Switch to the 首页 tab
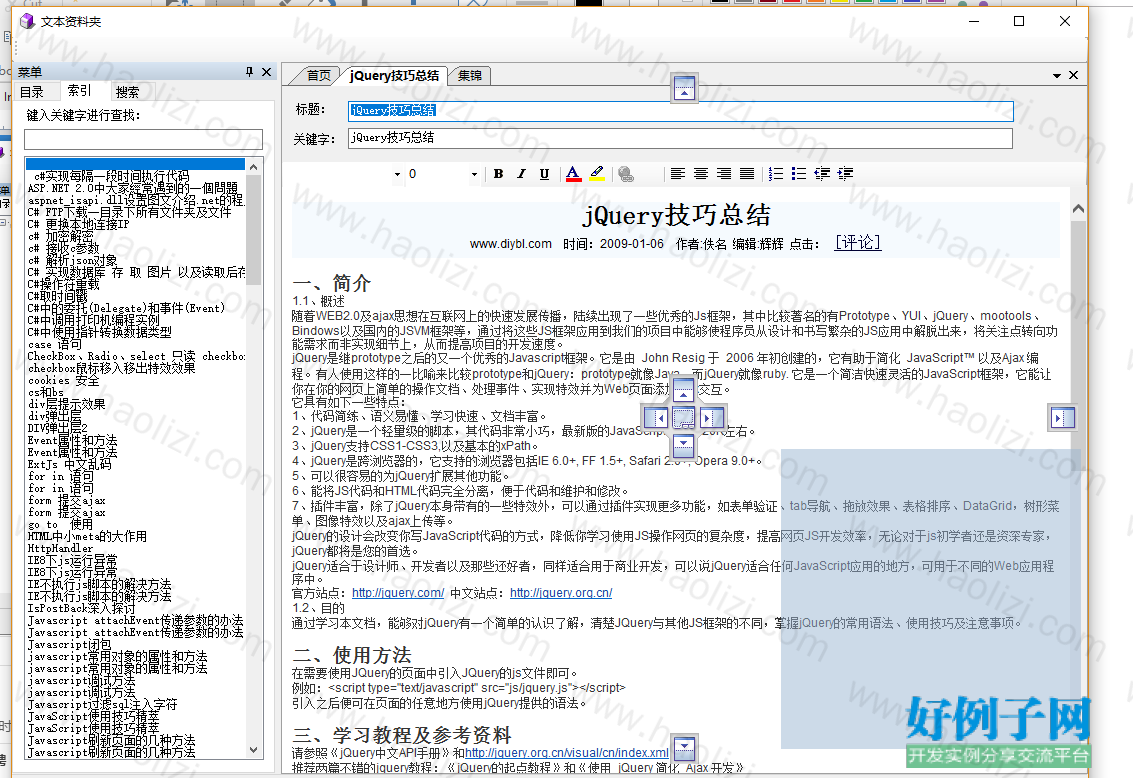Viewport: 1133px width, 778px height. (319, 75)
